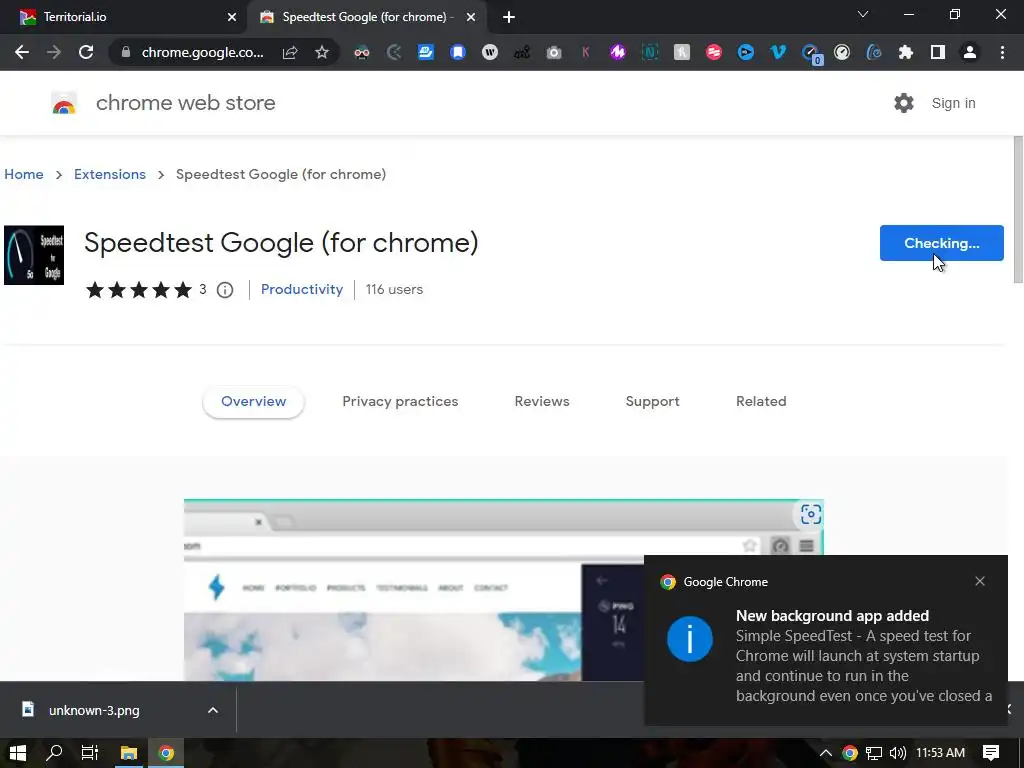Viewport: 1024px width, 768px height.
Task: Click the Checking... install button
Action: pyautogui.click(x=941, y=243)
